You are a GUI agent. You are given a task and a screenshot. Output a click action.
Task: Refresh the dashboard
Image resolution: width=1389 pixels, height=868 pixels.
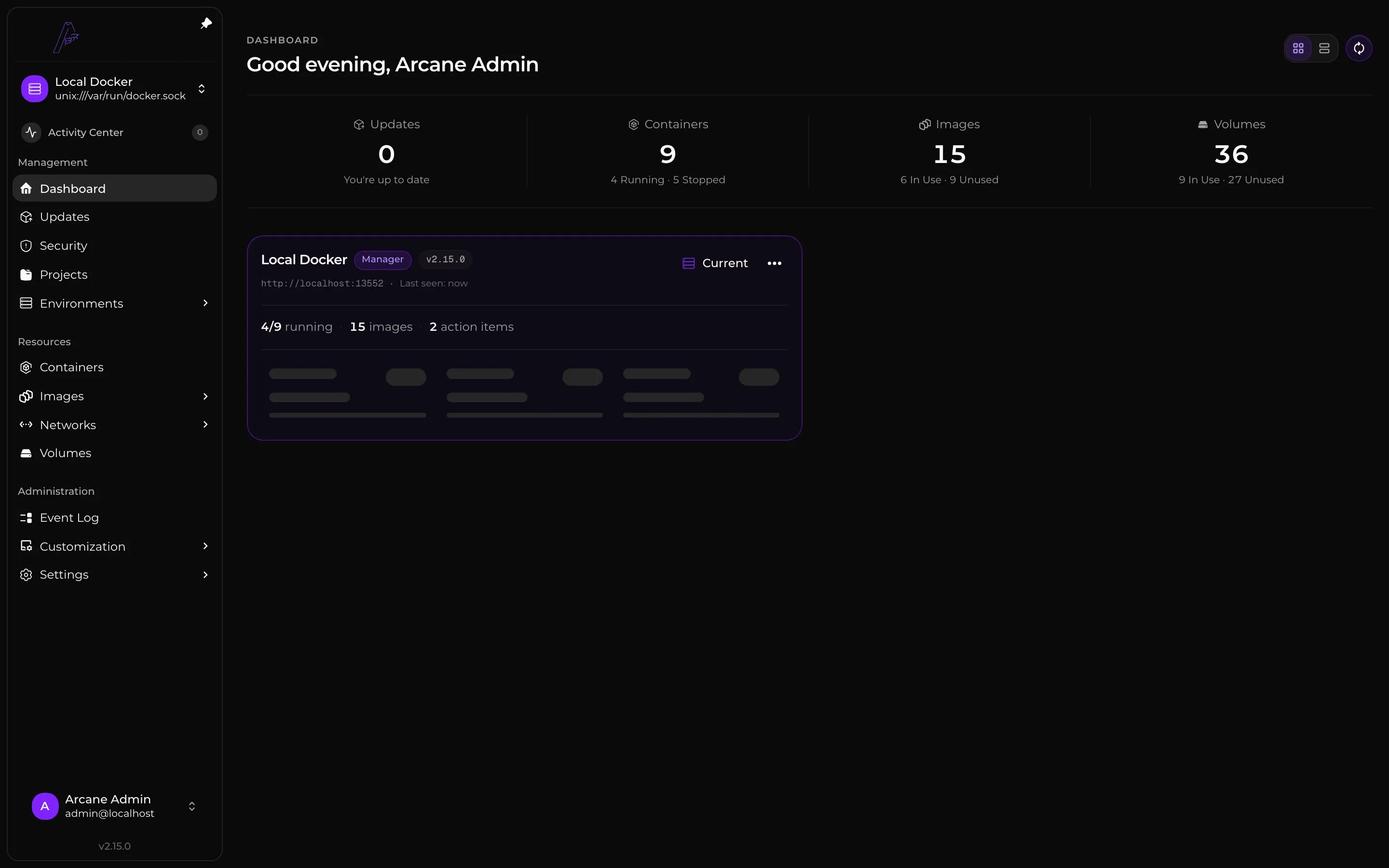tap(1359, 48)
